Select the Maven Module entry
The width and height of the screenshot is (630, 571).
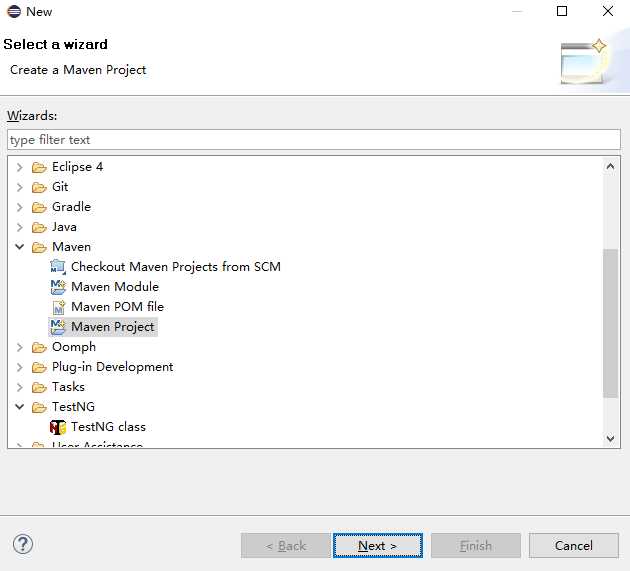(x=115, y=287)
